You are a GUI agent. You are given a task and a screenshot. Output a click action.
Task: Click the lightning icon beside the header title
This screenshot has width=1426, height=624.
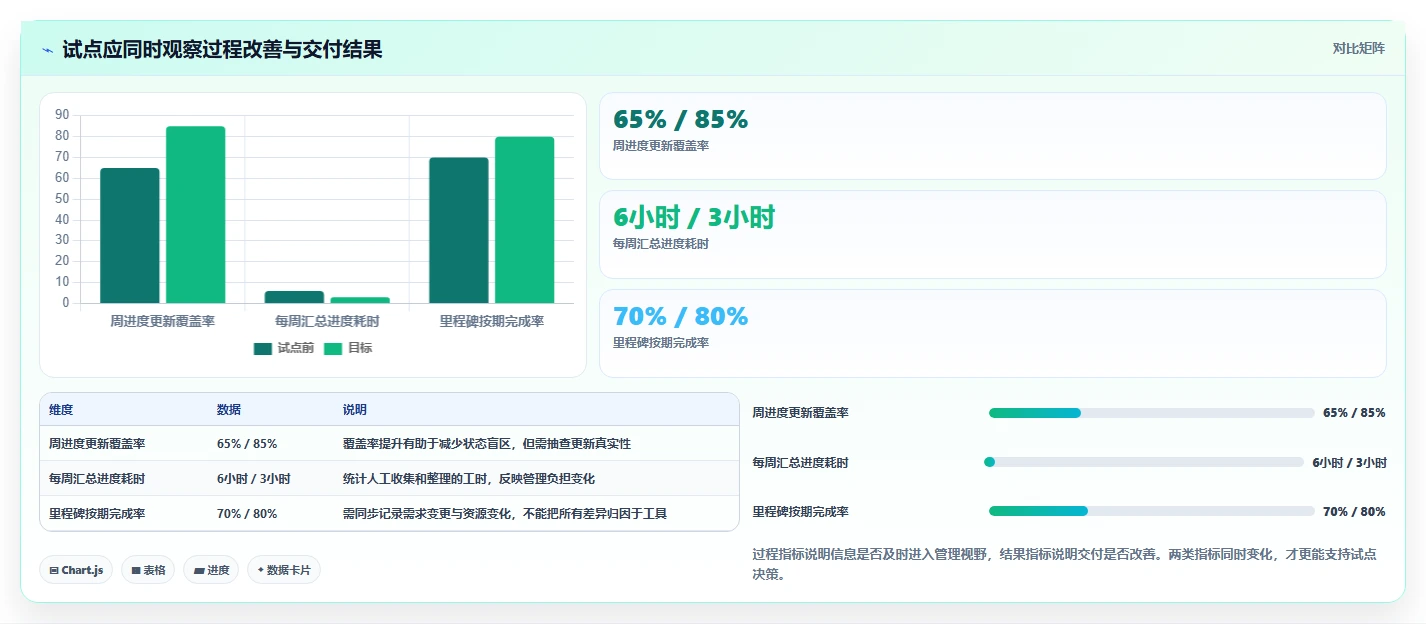coord(48,50)
